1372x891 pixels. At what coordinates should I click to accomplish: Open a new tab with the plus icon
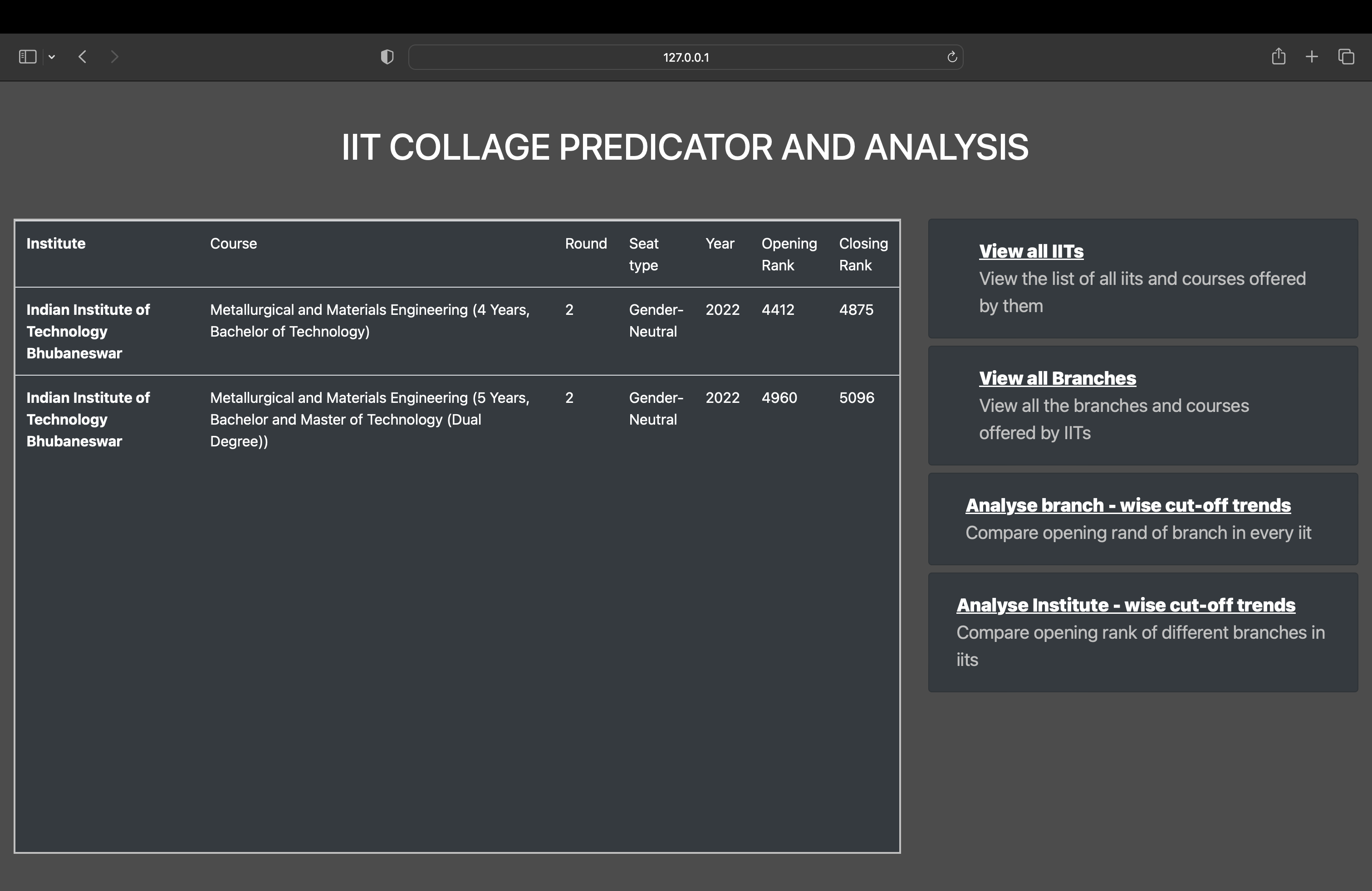pos(1312,56)
